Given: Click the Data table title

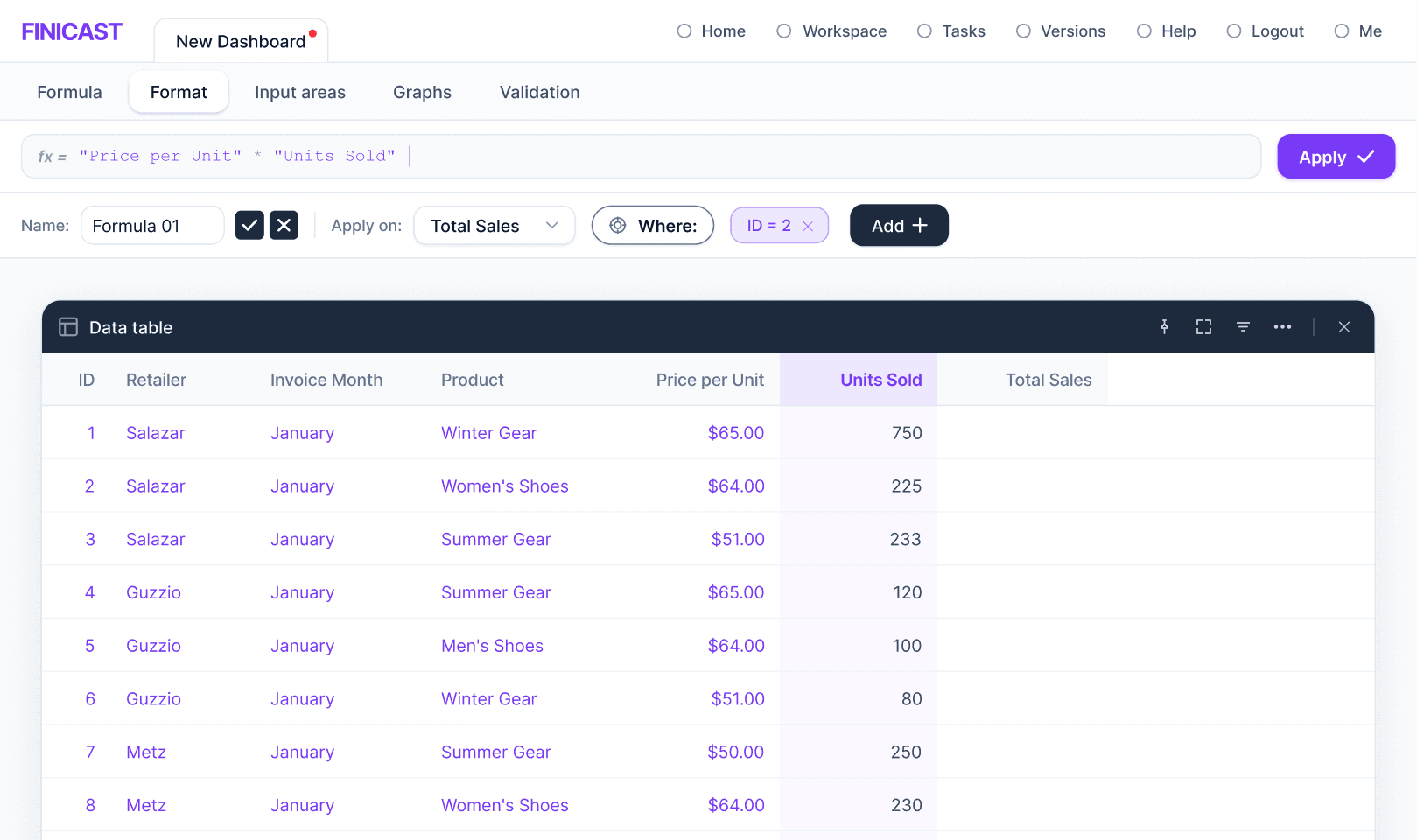Looking at the screenshot, I should [131, 327].
